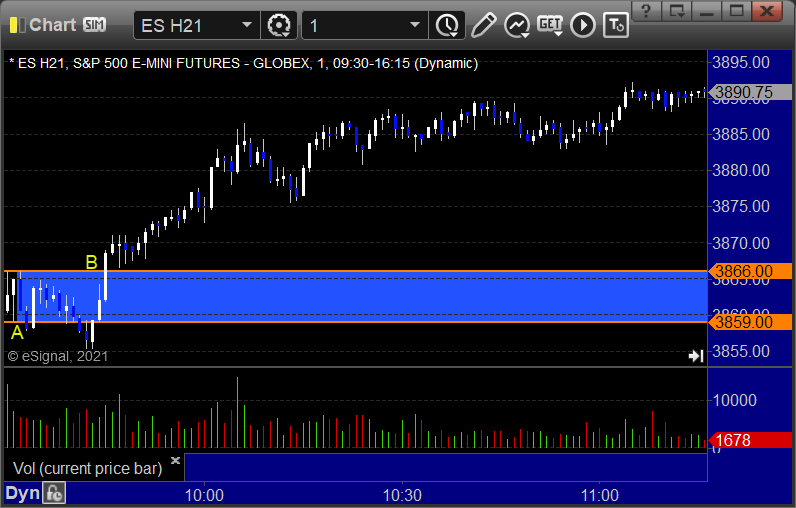Image resolution: width=796 pixels, height=508 pixels.
Task: Click the Dyn time scale label
Action: pos(22,493)
